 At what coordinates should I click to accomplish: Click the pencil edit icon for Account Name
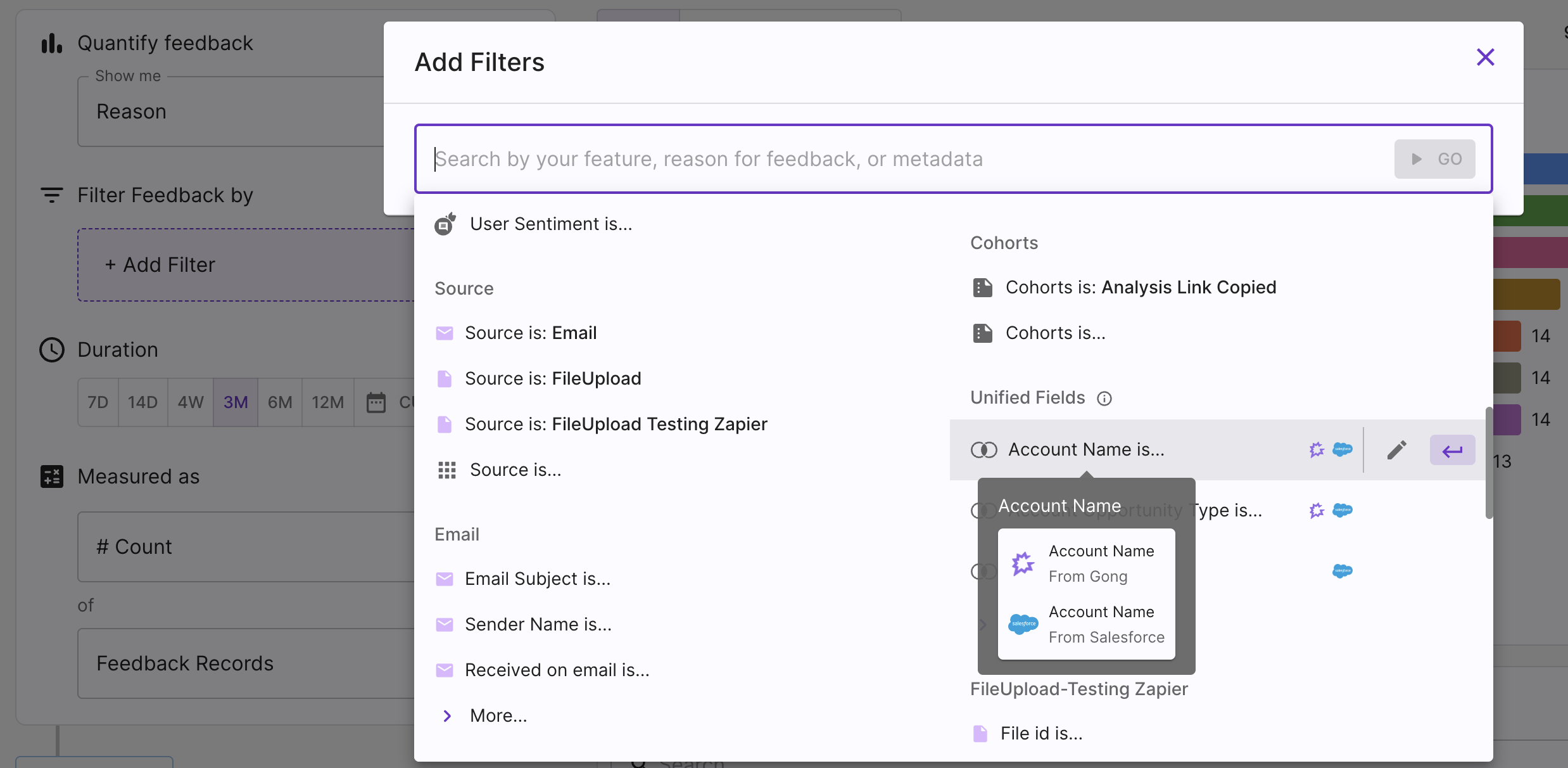[1396, 450]
